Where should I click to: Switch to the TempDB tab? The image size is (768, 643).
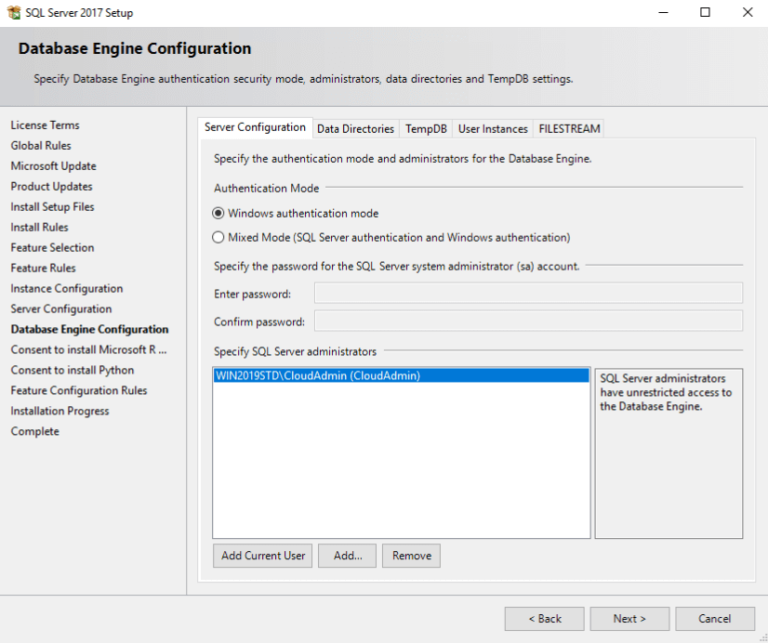pyautogui.click(x=425, y=129)
